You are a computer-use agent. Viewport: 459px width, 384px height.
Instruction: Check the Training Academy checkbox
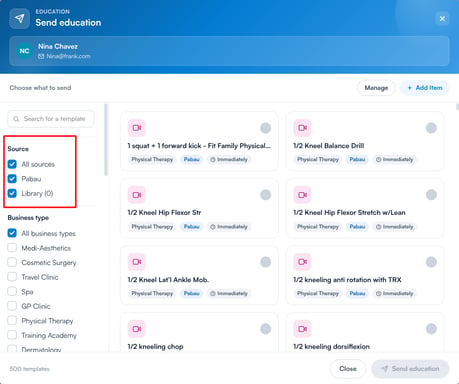[12, 335]
